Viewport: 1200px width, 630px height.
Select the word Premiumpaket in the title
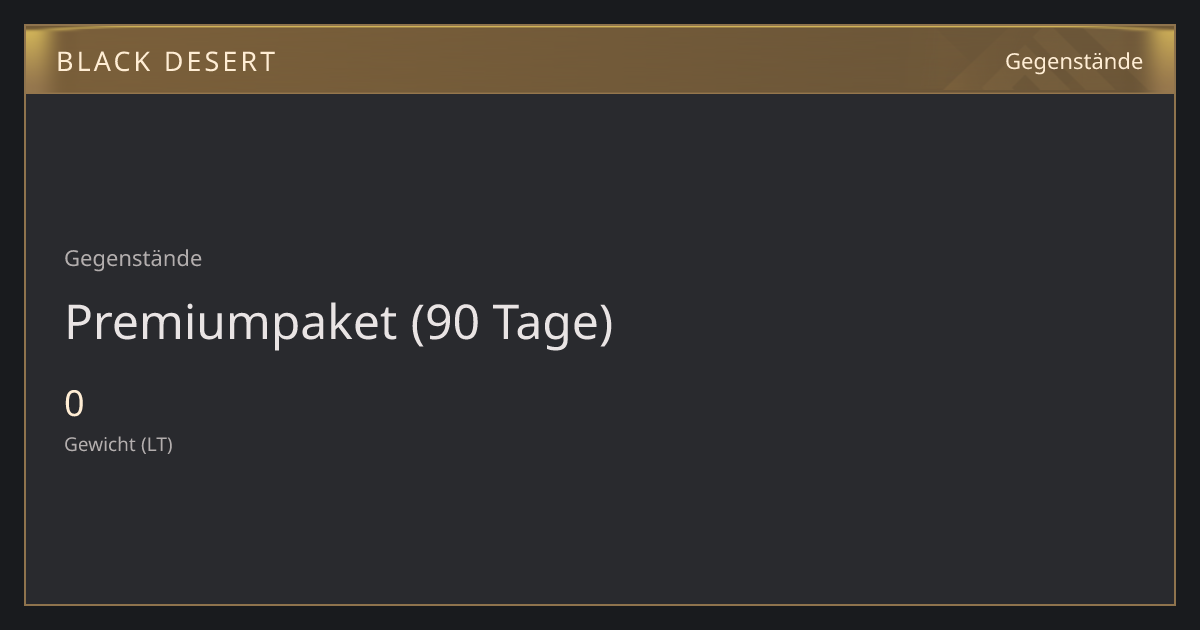[231, 325]
